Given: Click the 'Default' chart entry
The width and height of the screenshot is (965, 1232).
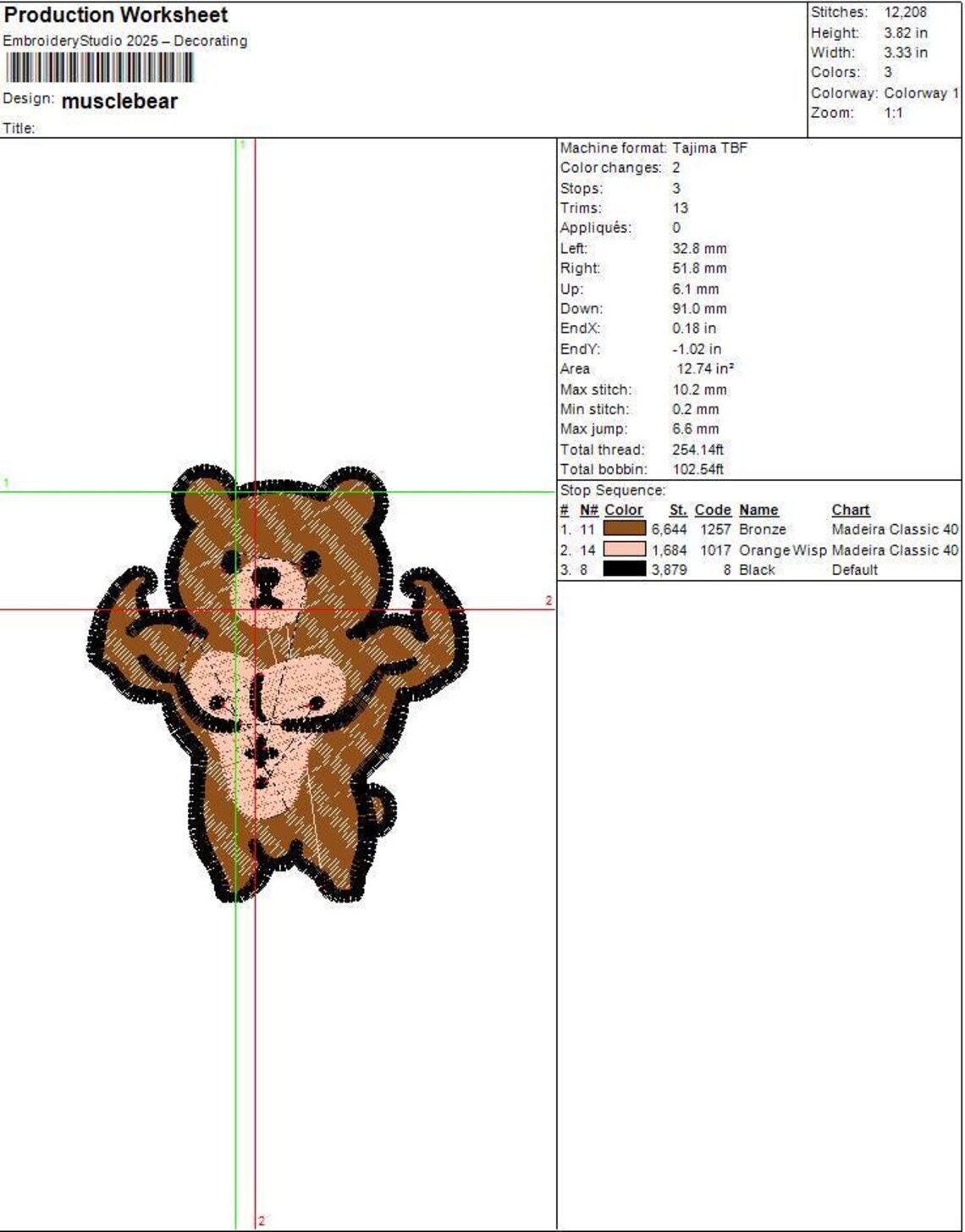Looking at the screenshot, I should pos(854,570).
